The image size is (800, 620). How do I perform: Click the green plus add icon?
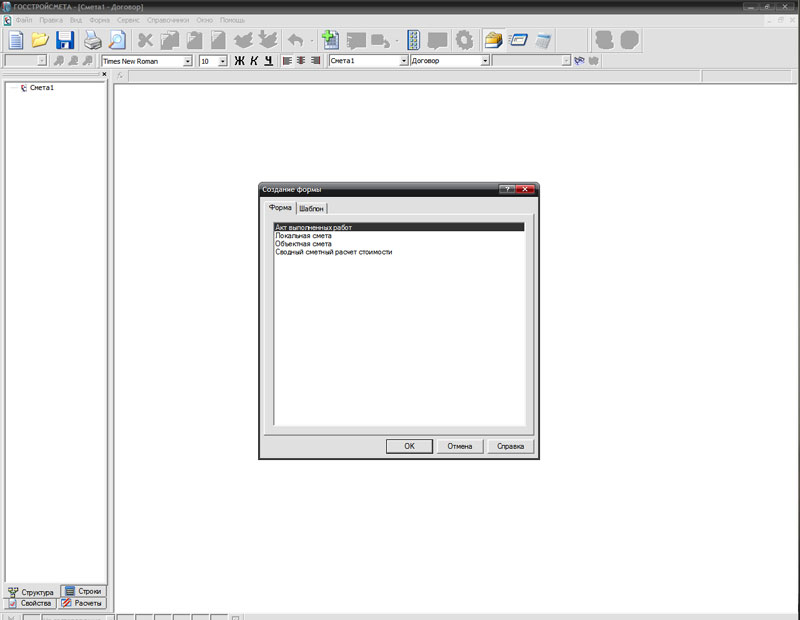point(330,40)
